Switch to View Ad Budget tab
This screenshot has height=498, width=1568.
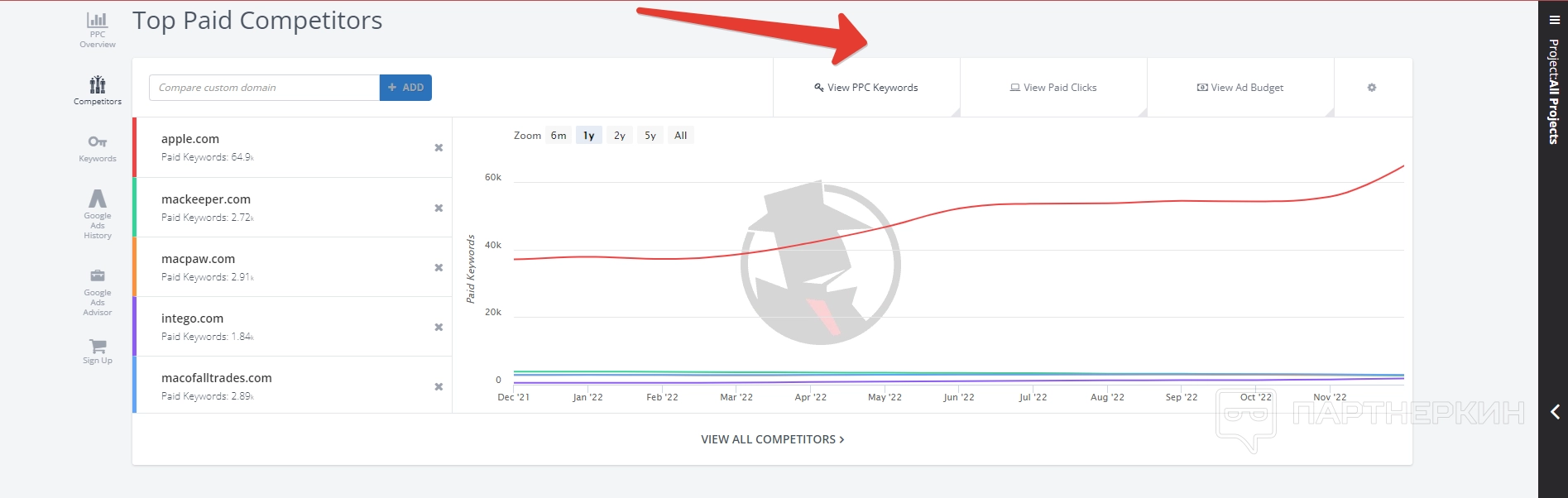[1240, 88]
